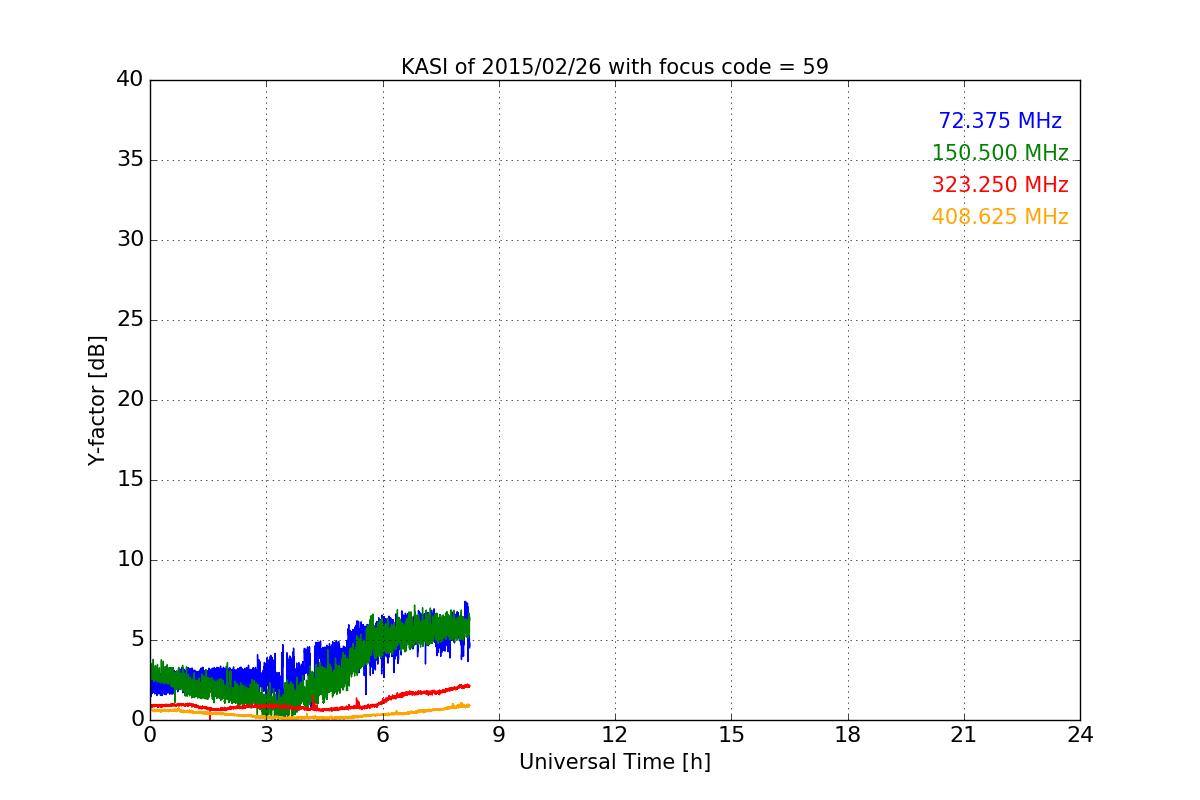This screenshot has width=1200, height=800.
Task: Select the 150.500 MHz legend label
Action: 1000,153
